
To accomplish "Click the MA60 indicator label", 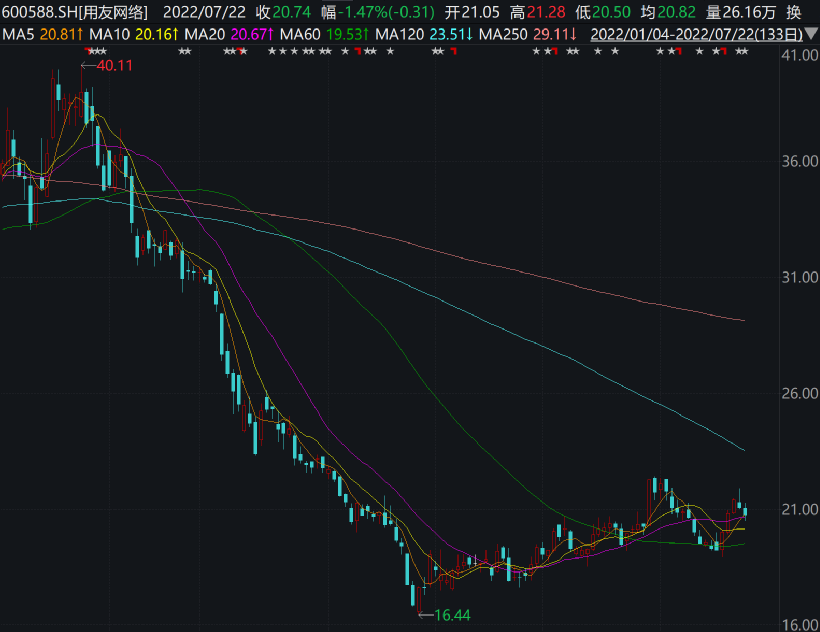I will point(324,34).
